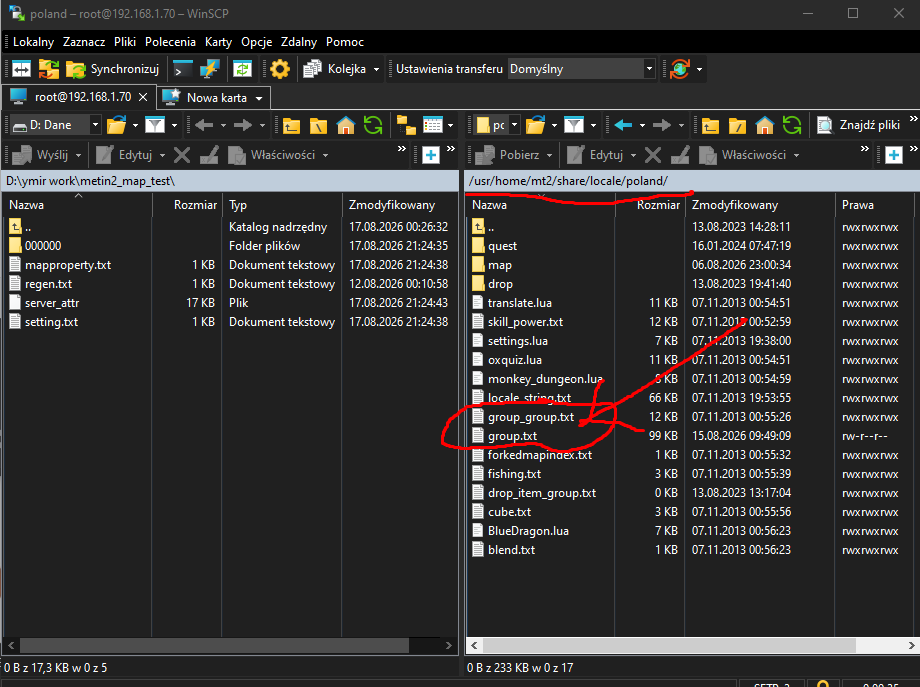This screenshot has height=687, width=920.
Task: Click the Synchronizuj toolbar button
Action: coord(112,69)
